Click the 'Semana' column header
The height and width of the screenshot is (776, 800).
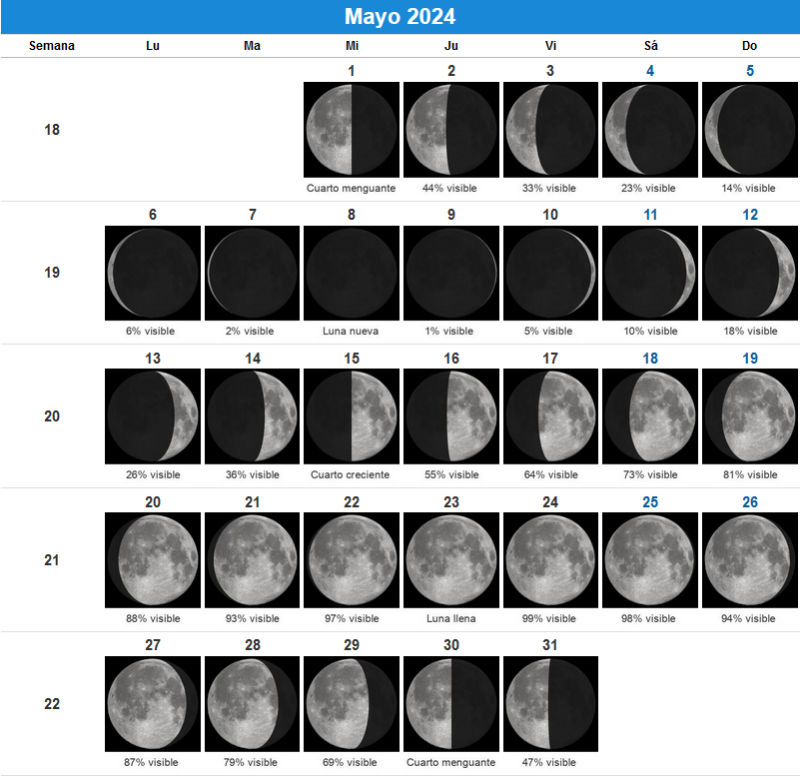click(52, 46)
